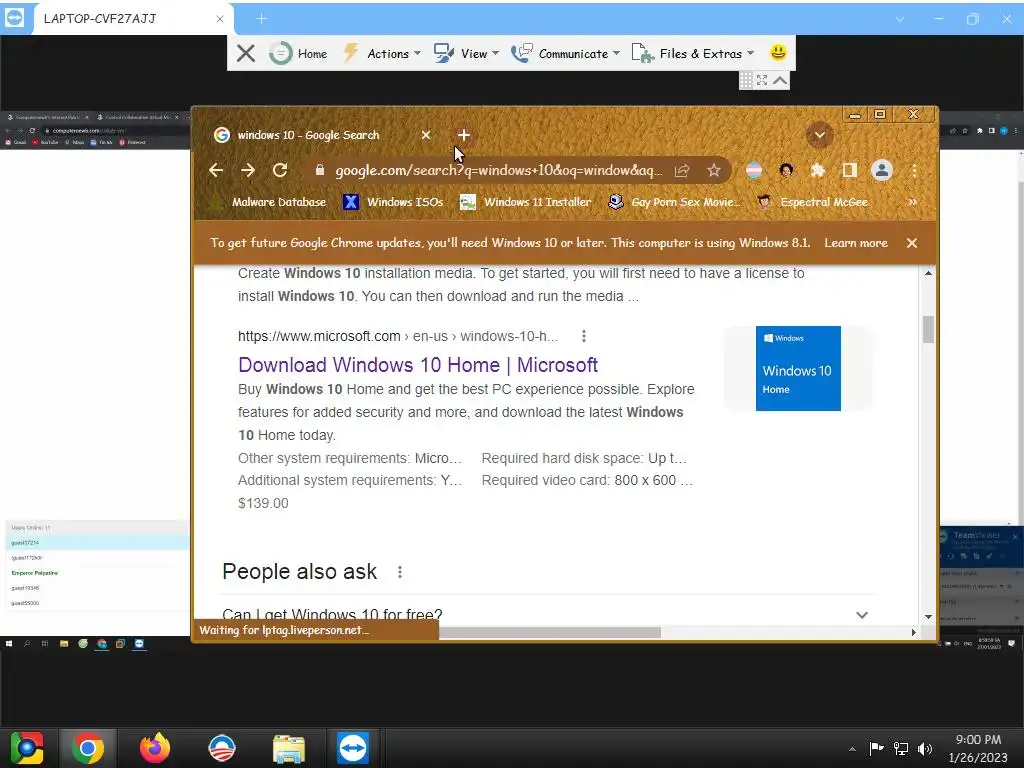
Task: Open TeamViewer on the remote Windows taskbar
Action: point(139,644)
